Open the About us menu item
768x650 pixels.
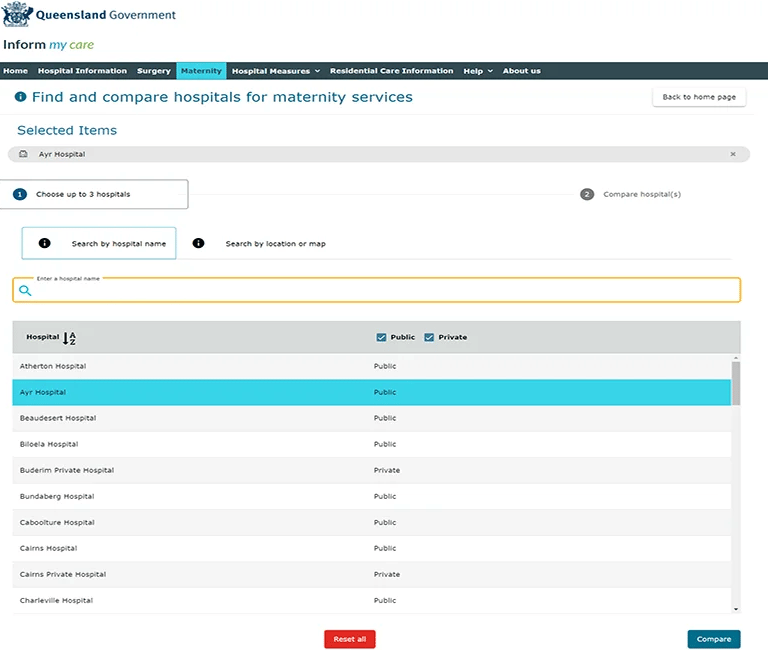click(x=522, y=71)
